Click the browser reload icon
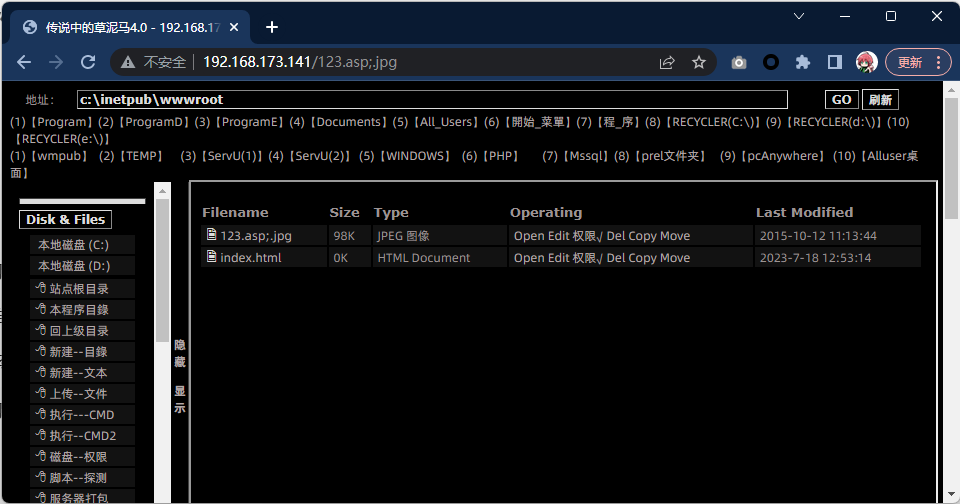960x504 pixels. click(x=88, y=62)
